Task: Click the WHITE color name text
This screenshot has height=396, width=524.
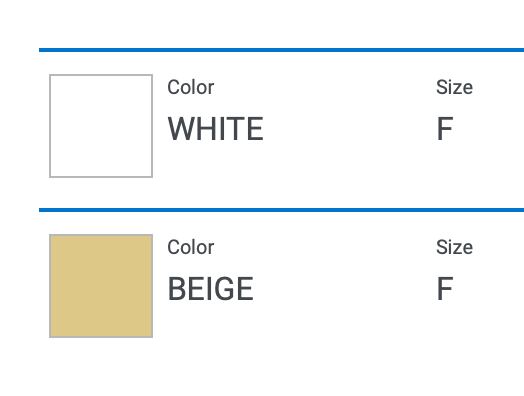Action: [216, 129]
